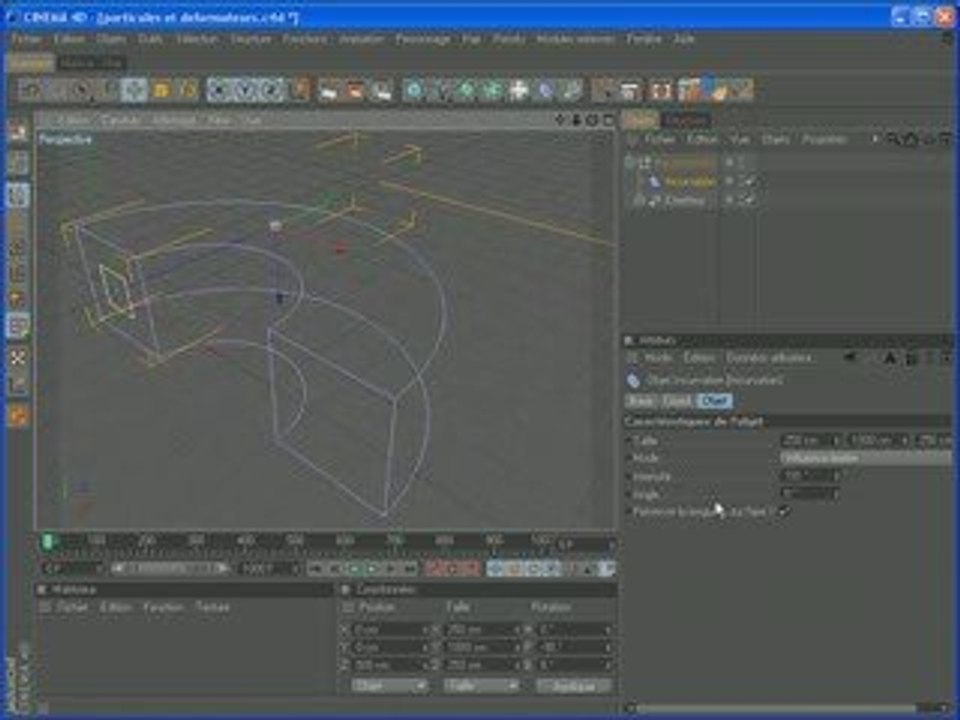Click the viewport rotate-camera icon
The width and height of the screenshot is (960, 720).
592,120
